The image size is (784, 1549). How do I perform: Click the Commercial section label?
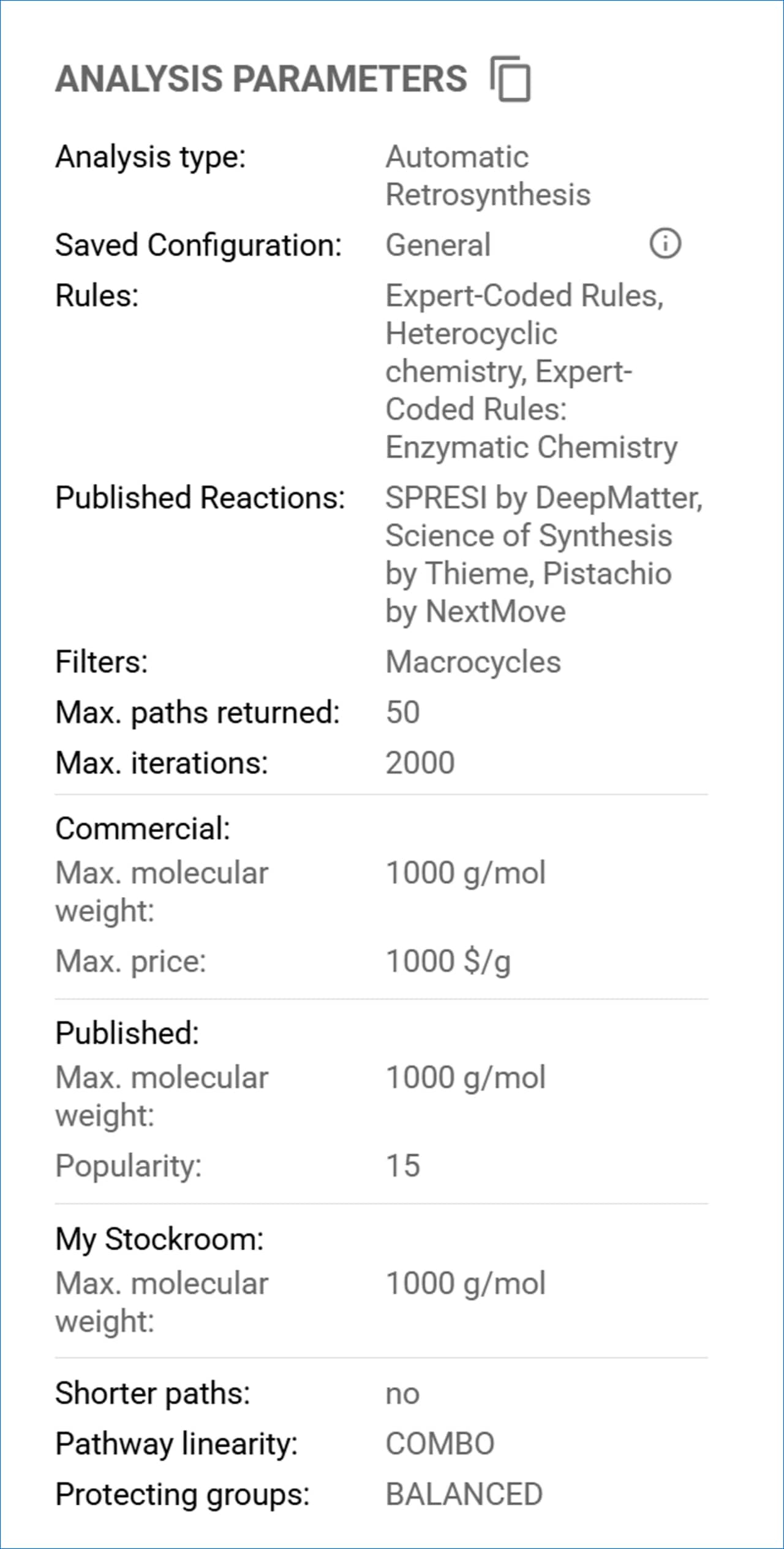(x=143, y=828)
